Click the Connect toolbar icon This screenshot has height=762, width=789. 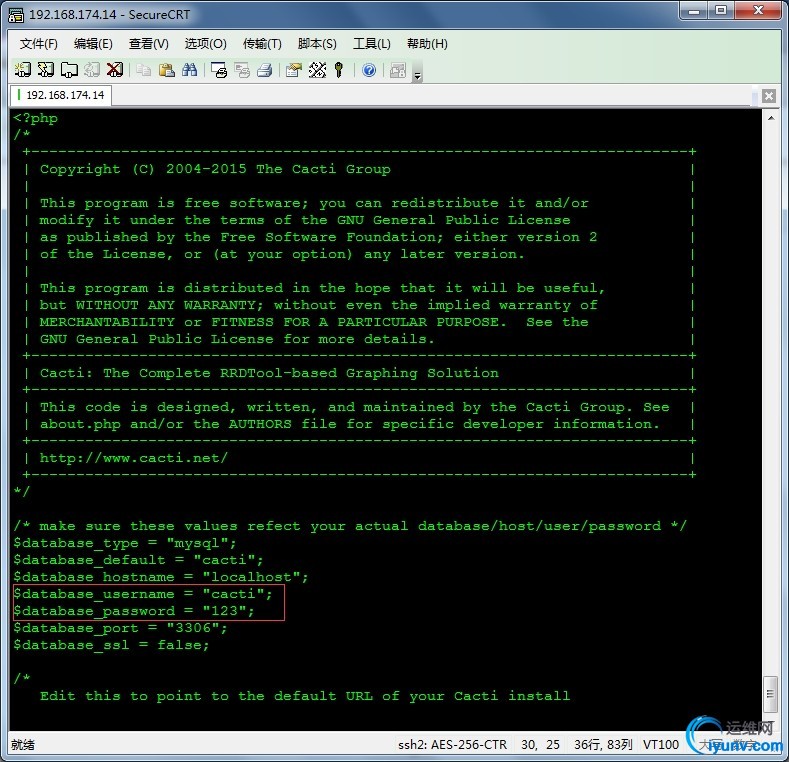(x=23, y=70)
